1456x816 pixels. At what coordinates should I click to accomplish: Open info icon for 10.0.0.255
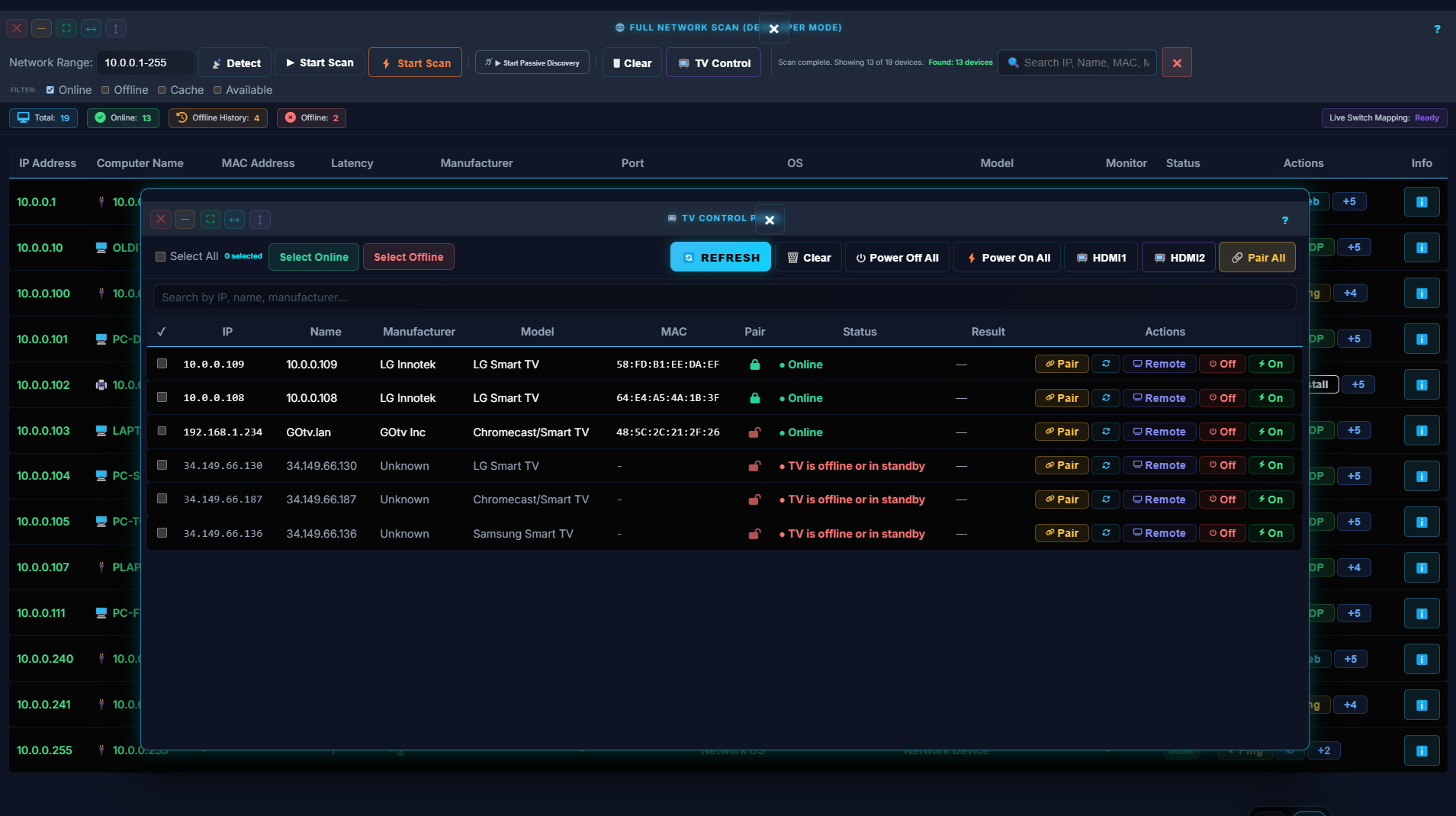[x=1422, y=750]
